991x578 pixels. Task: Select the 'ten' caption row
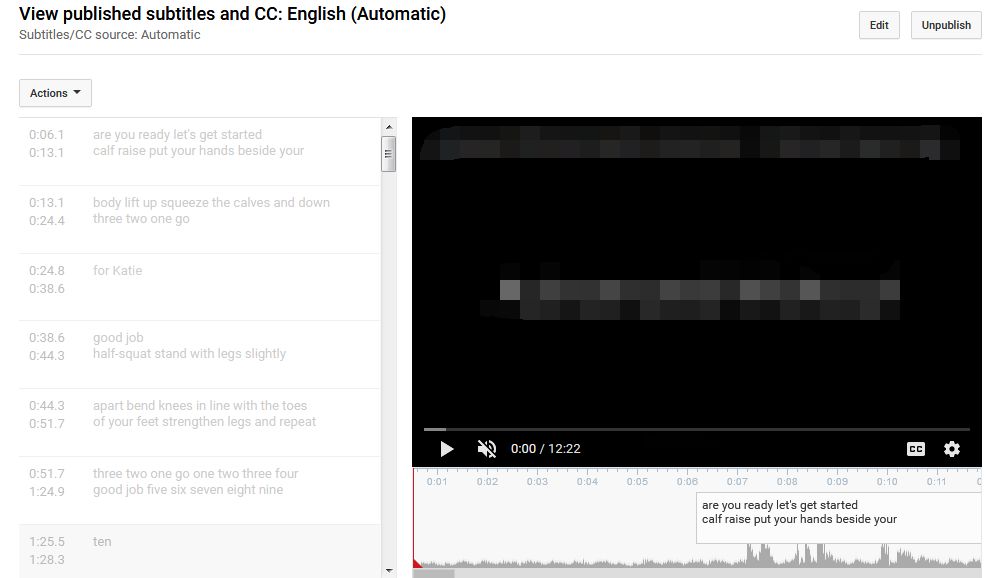200,551
